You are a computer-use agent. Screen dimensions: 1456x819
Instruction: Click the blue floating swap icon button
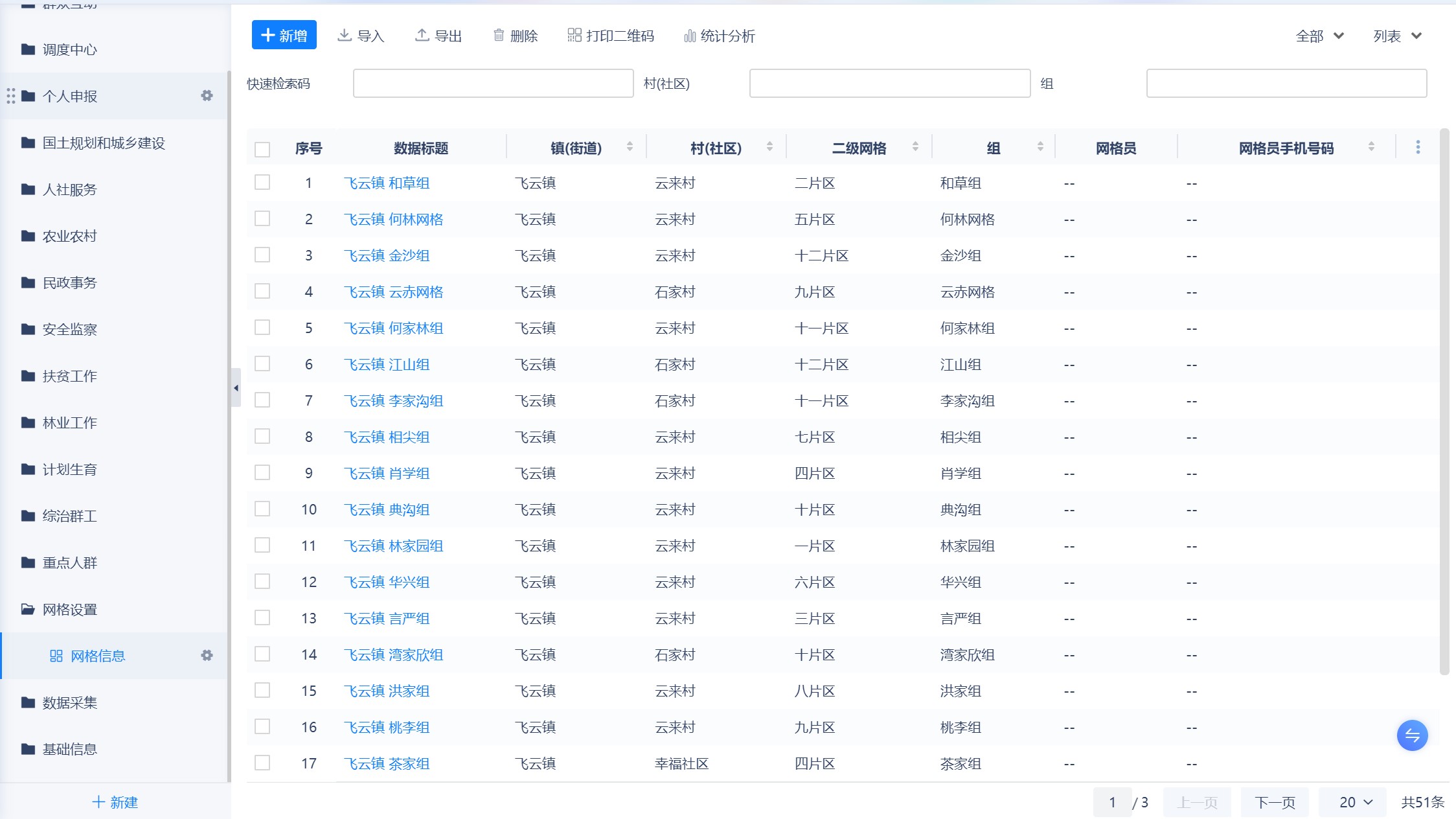[x=1412, y=735]
